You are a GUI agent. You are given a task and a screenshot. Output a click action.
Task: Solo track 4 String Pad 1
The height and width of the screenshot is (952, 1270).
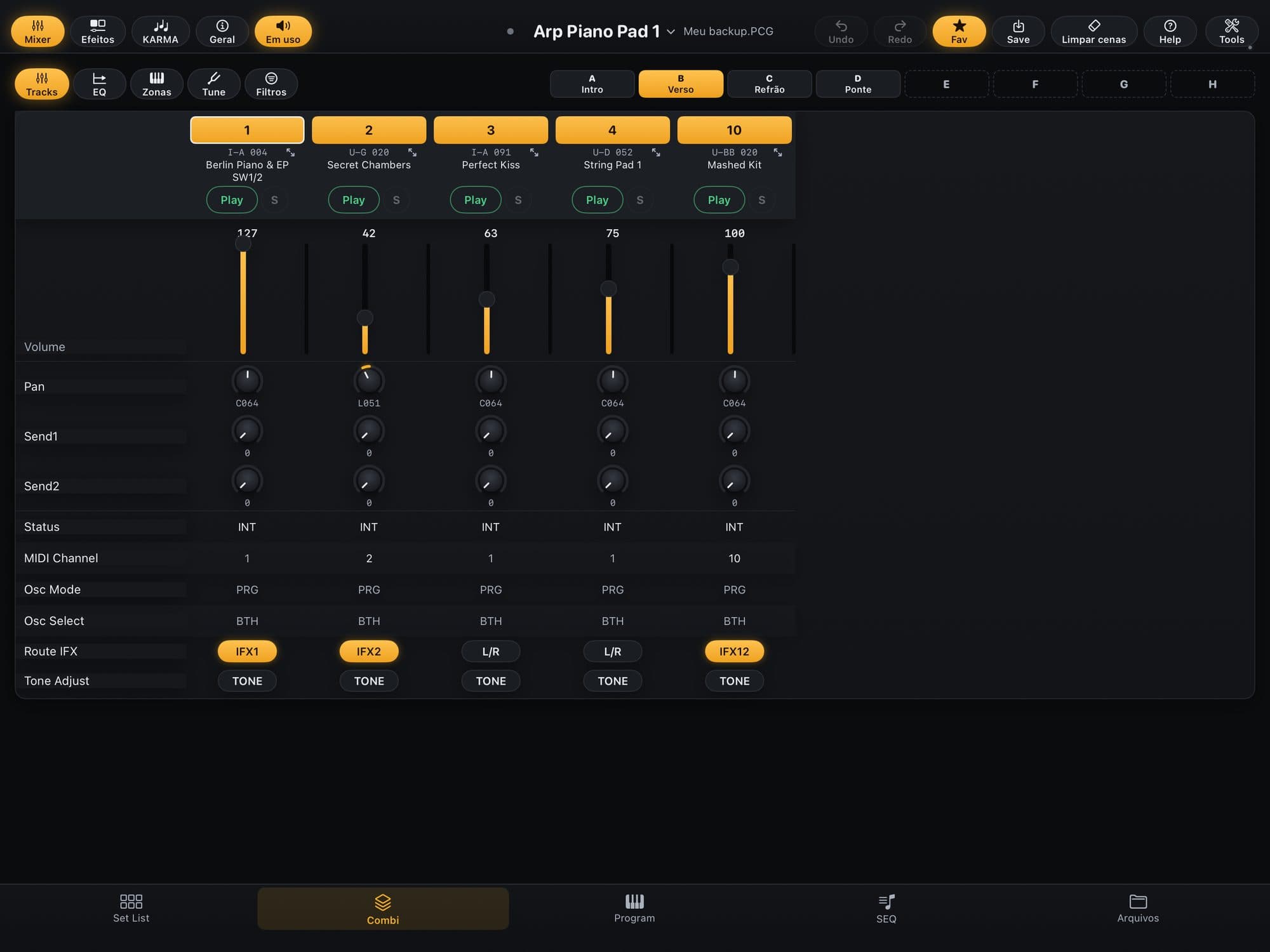click(x=640, y=200)
